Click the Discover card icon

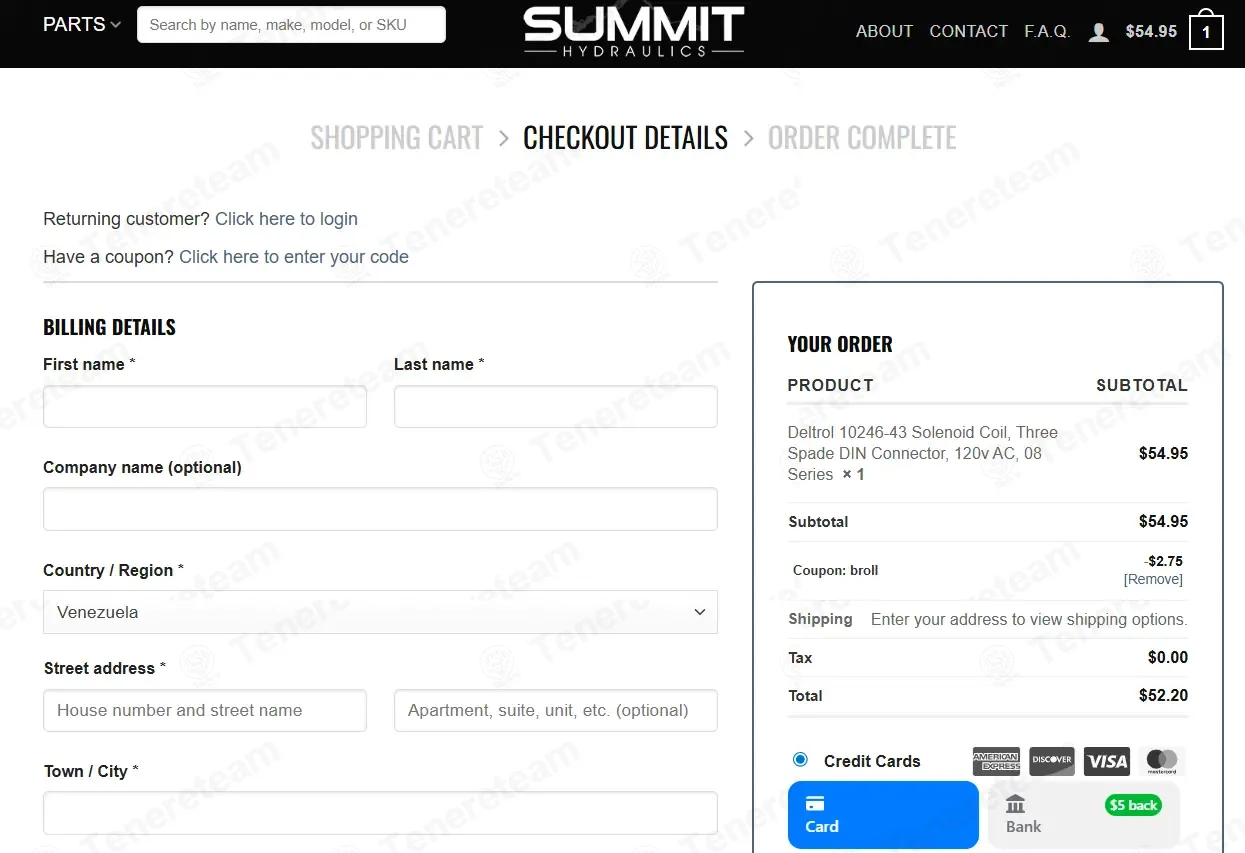1052,761
